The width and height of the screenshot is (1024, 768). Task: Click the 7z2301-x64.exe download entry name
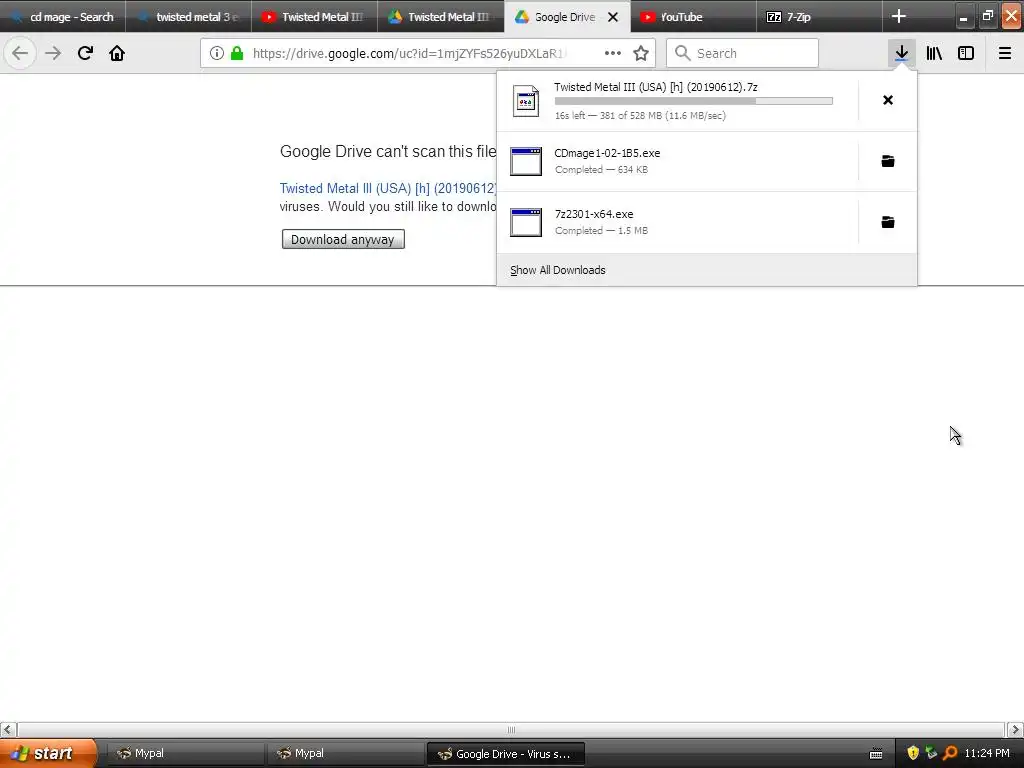[594, 214]
